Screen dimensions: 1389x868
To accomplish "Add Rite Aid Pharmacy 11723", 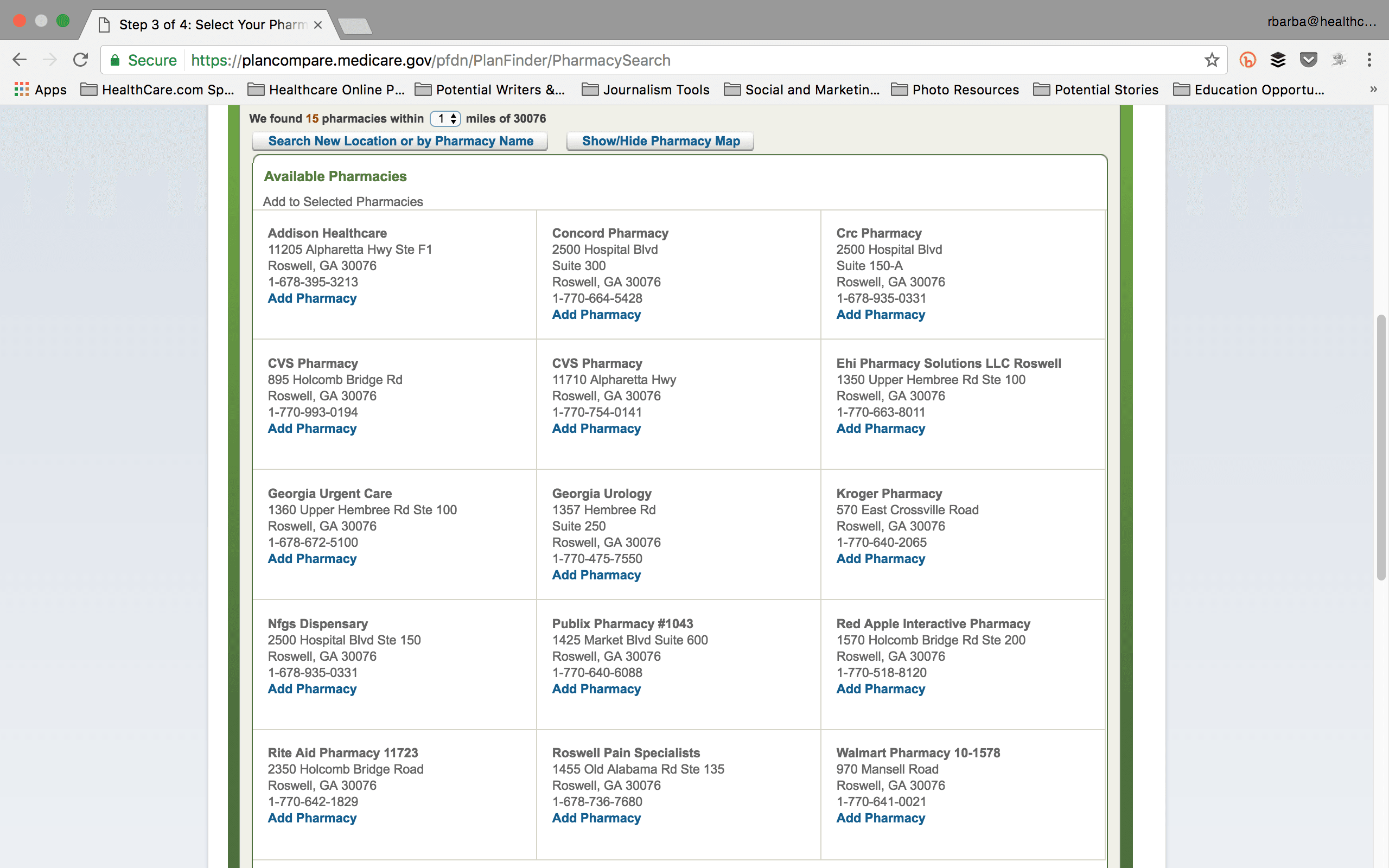I will pos(312,818).
